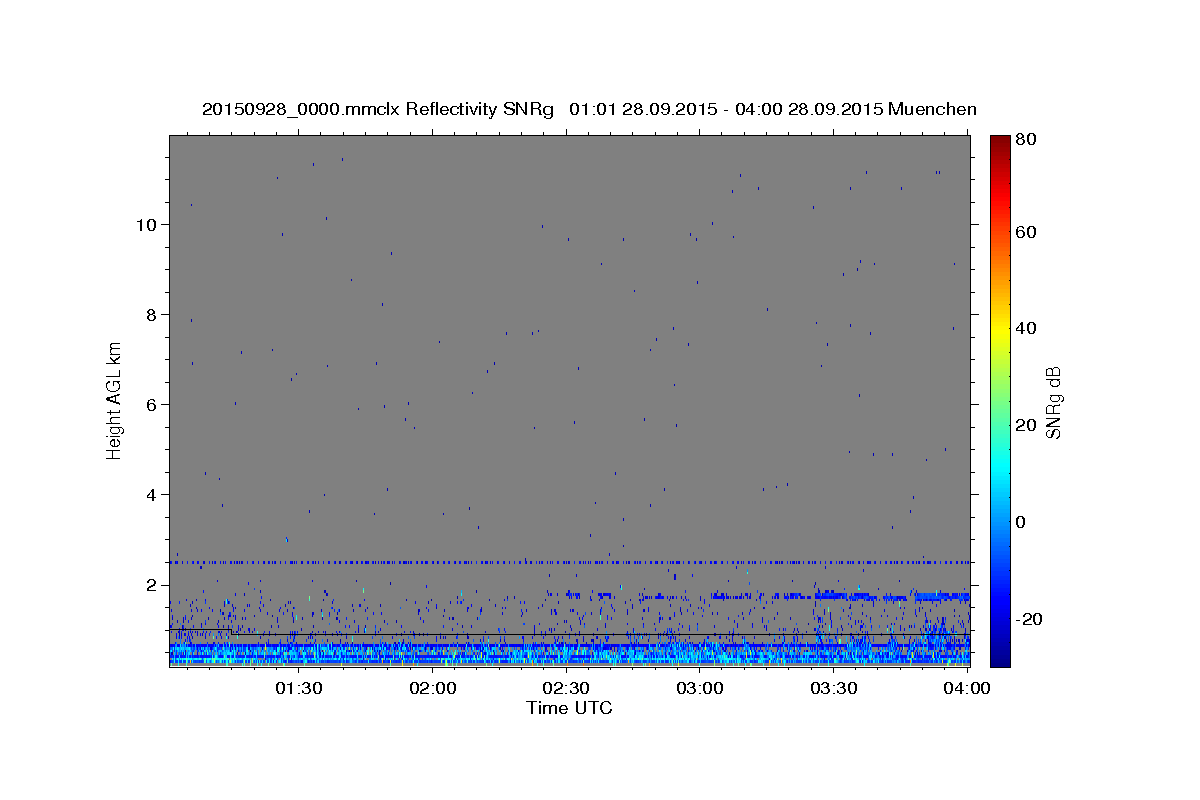
Task: Click the 'Time UTC' x-axis label
Action: pyautogui.click(x=569, y=708)
